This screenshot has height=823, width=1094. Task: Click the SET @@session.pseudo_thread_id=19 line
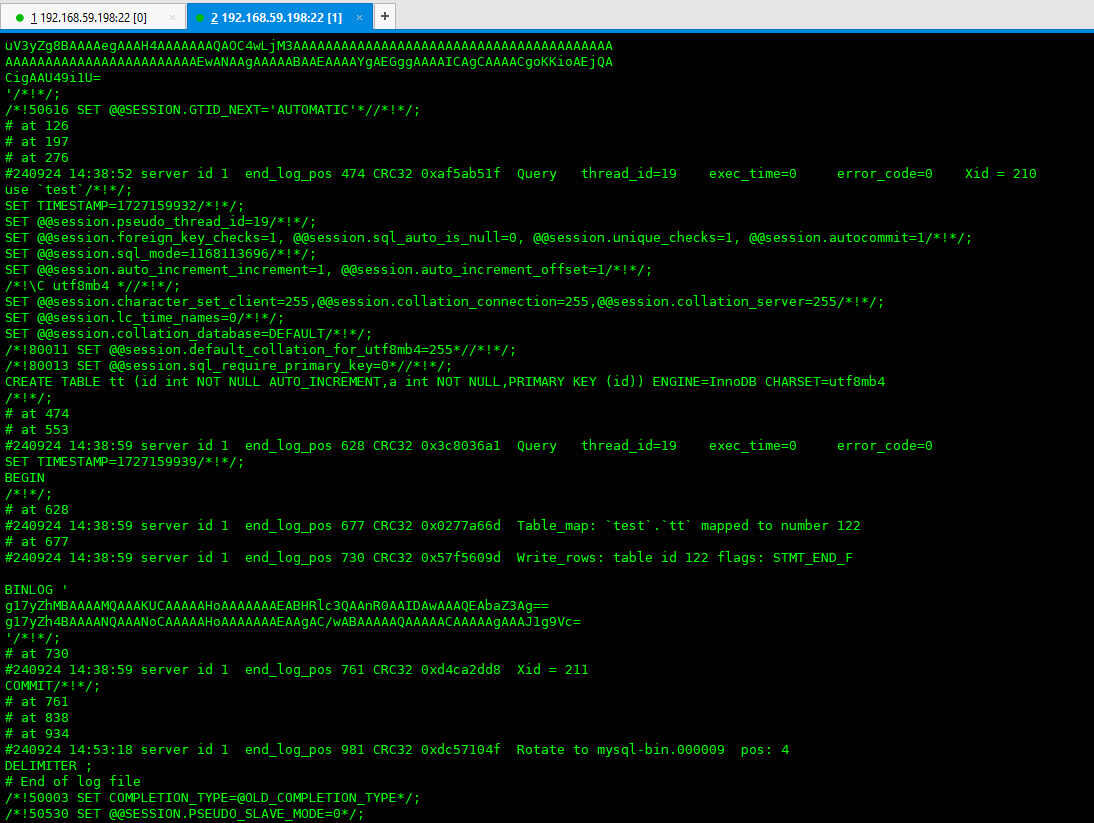(x=160, y=222)
